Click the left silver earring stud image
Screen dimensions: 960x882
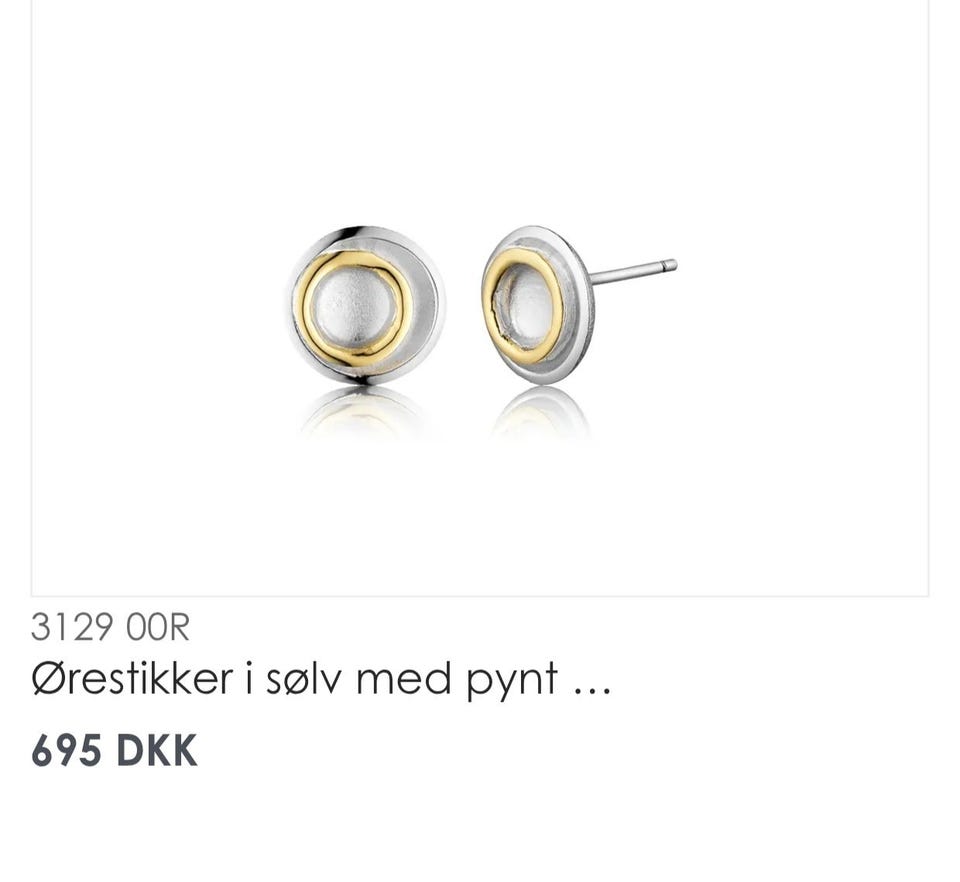coord(366,305)
